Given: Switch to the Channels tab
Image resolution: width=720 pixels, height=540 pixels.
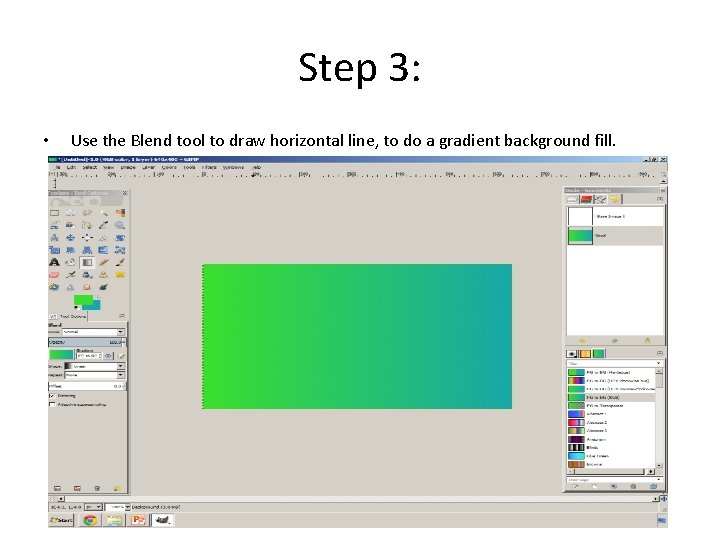Looking at the screenshot, I should pyautogui.click(x=586, y=199).
